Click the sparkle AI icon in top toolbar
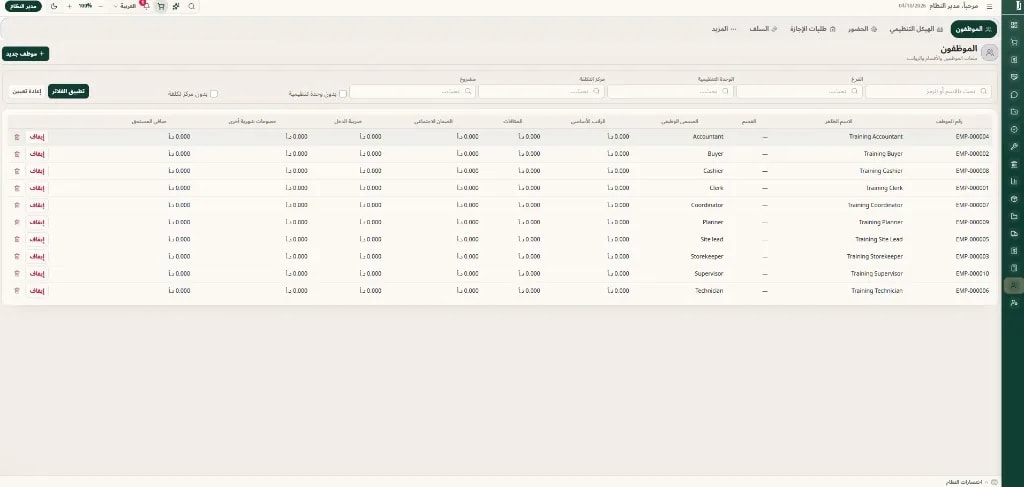Image resolution: width=1024 pixels, height=487 pixels. [x=176, y=6]
